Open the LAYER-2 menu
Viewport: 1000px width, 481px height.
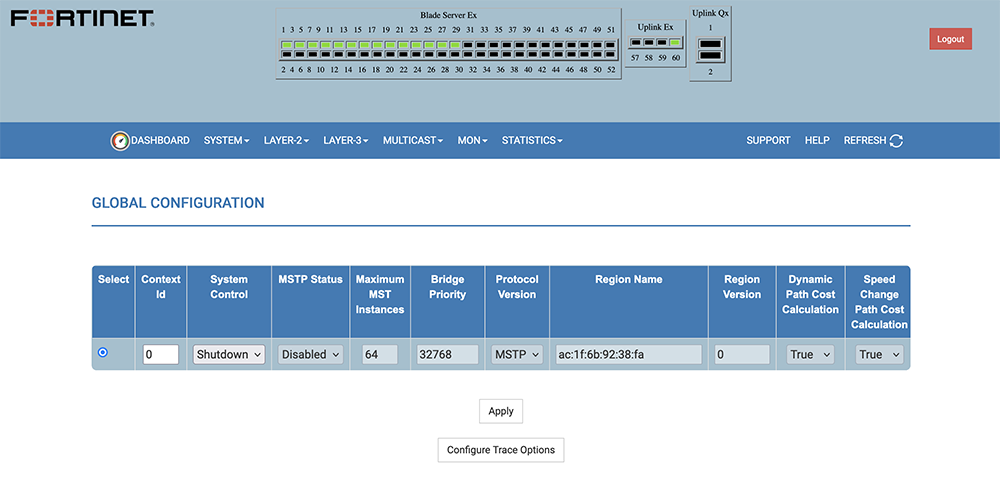point(286,141)
